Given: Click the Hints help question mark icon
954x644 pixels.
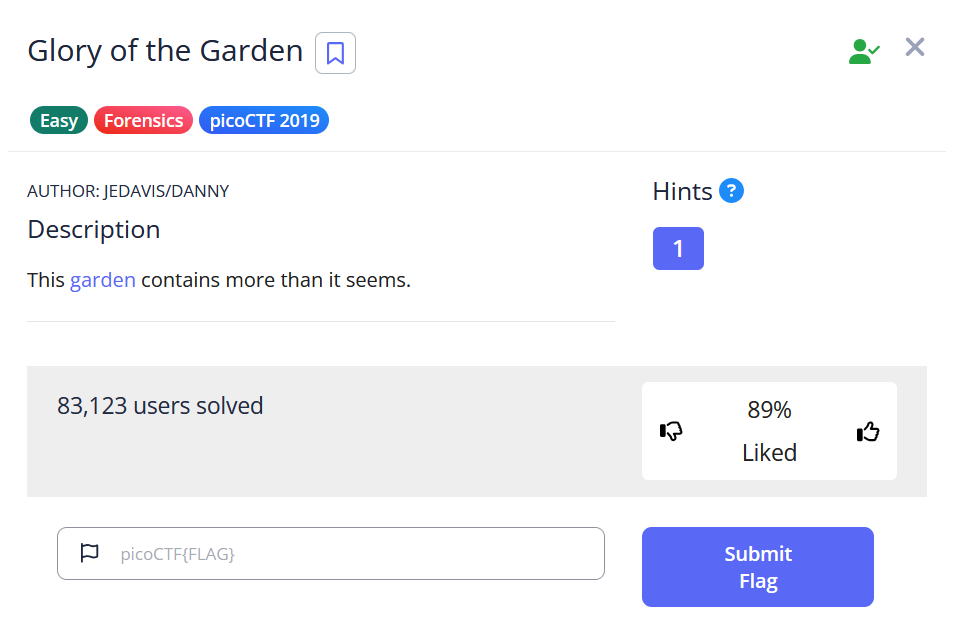Looking at the screenshot, I should coord(731,190).
